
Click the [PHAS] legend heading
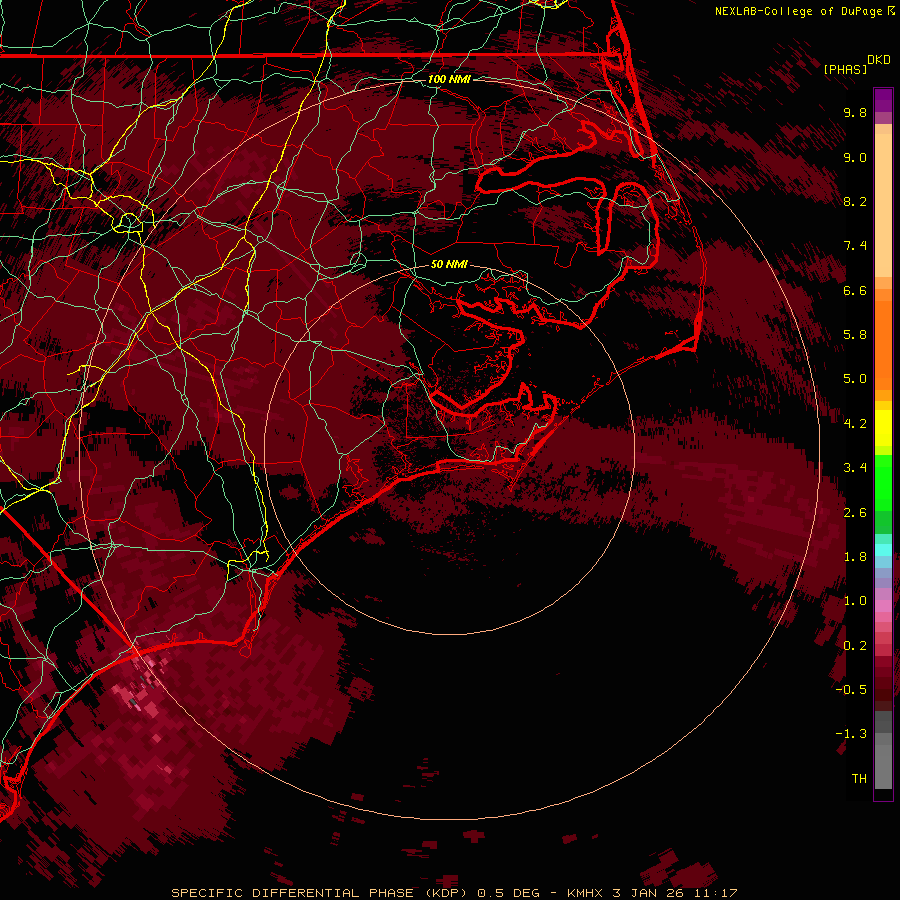tap(845, 69)
